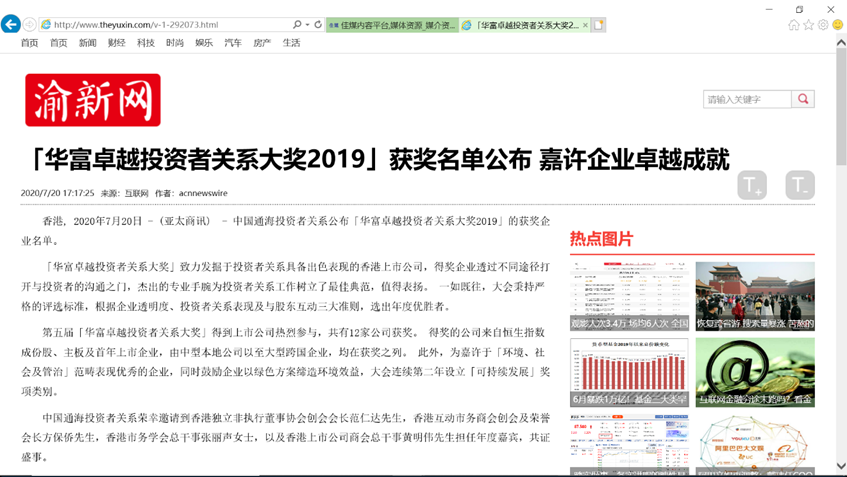Open the red bar chart thumbnail 6月爆跌1万亿
The width and height of the screenshot is (847, 477).
click(x=629, y=372)
